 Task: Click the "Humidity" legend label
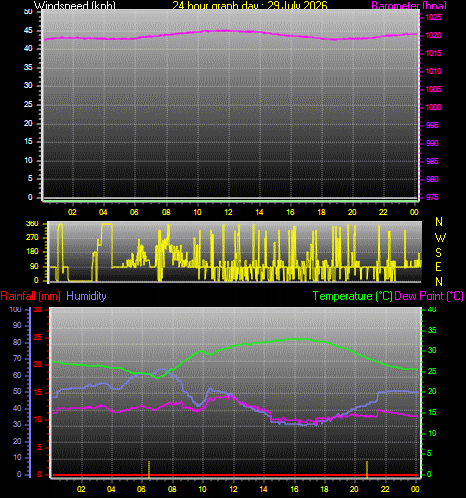click(x=86, y=296)
